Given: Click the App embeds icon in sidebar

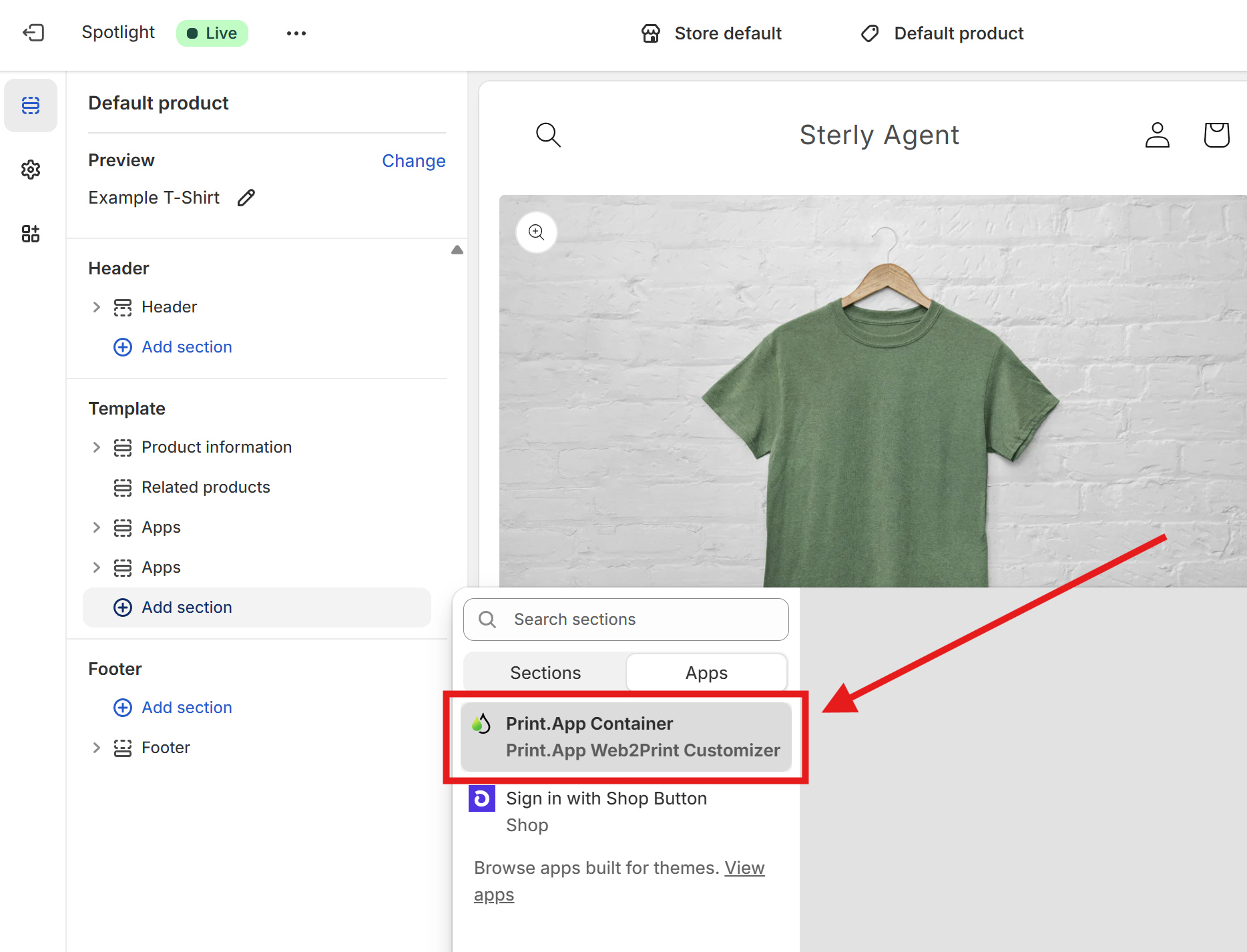Looking at the screenshot, I should pyautogui.click(x=31, y=233).
